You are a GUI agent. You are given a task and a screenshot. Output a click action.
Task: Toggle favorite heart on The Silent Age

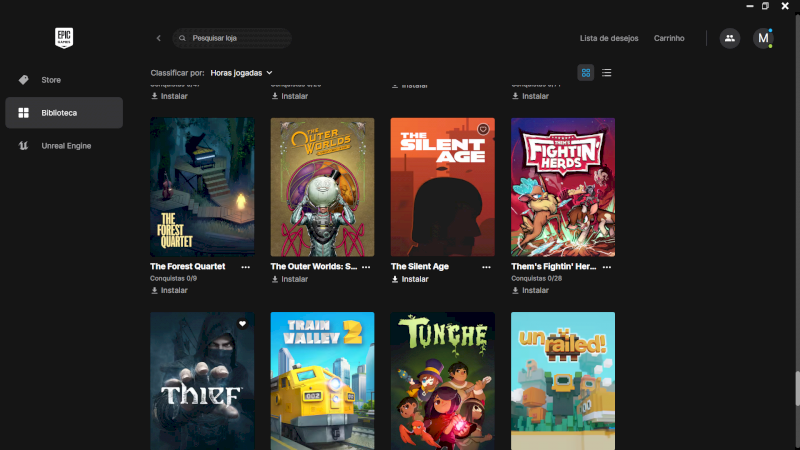pos(483,129)
